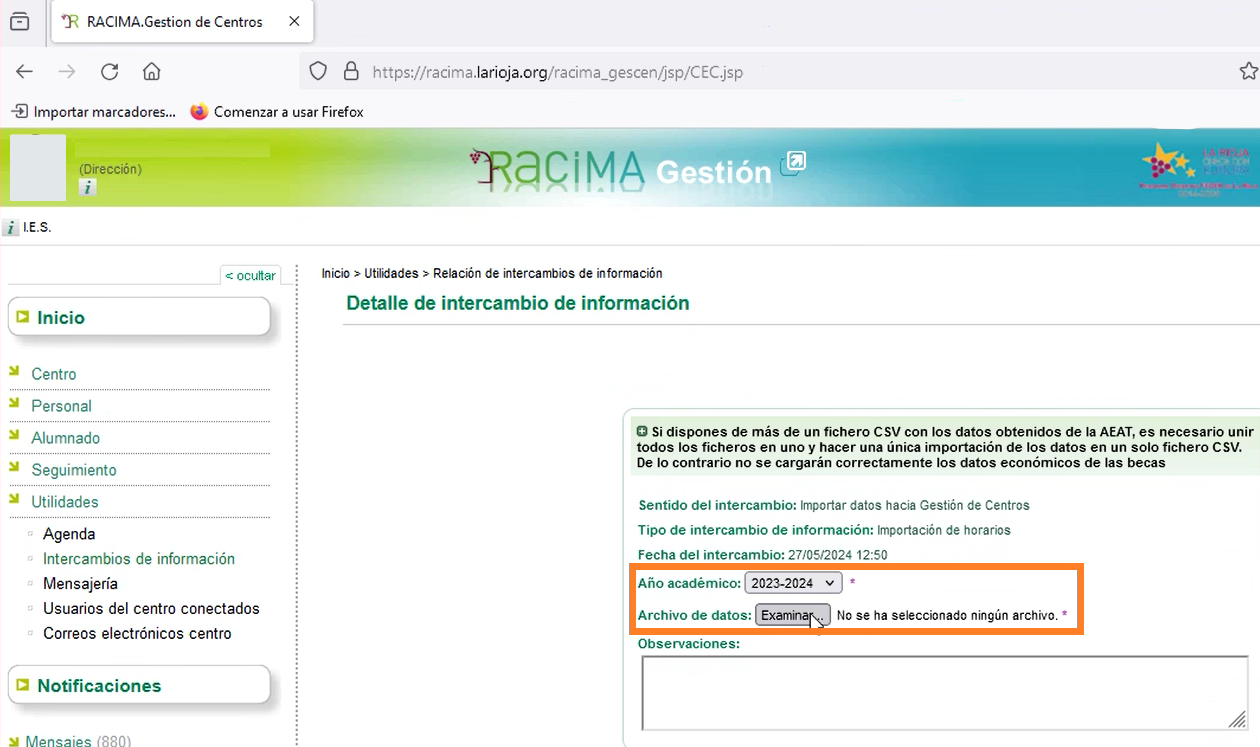Click the user avatar placeholder

38,168
